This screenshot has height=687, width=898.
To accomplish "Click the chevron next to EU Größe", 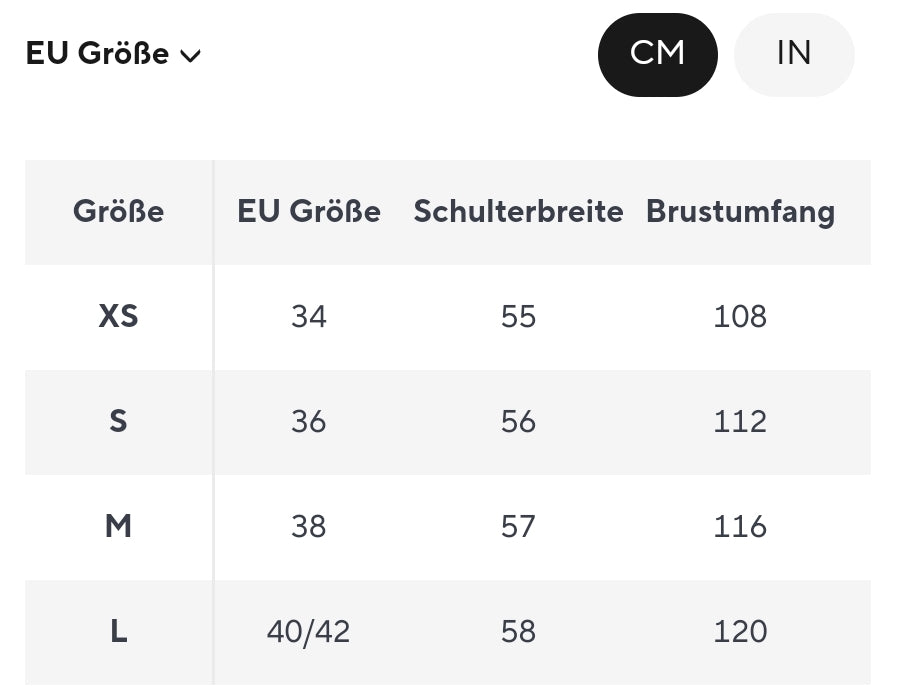I will click(x=190, y=56).
